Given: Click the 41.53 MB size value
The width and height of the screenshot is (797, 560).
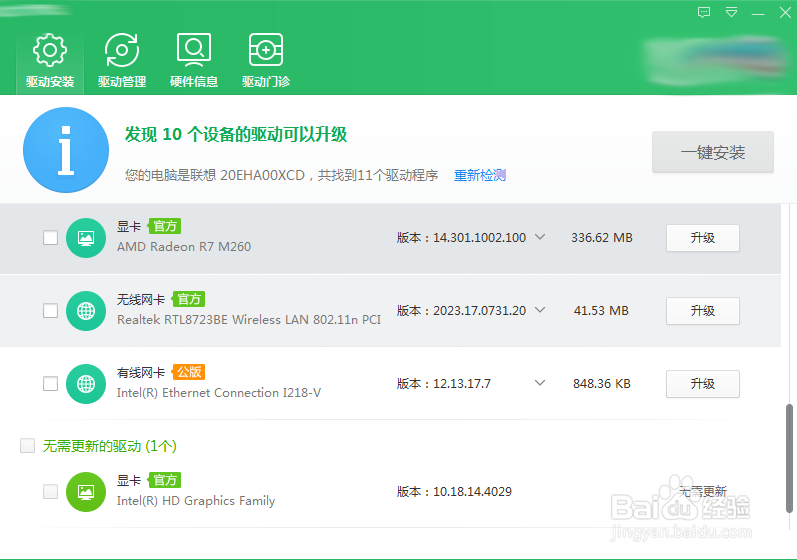Looking at the screenshot, I should pos(601,310).
